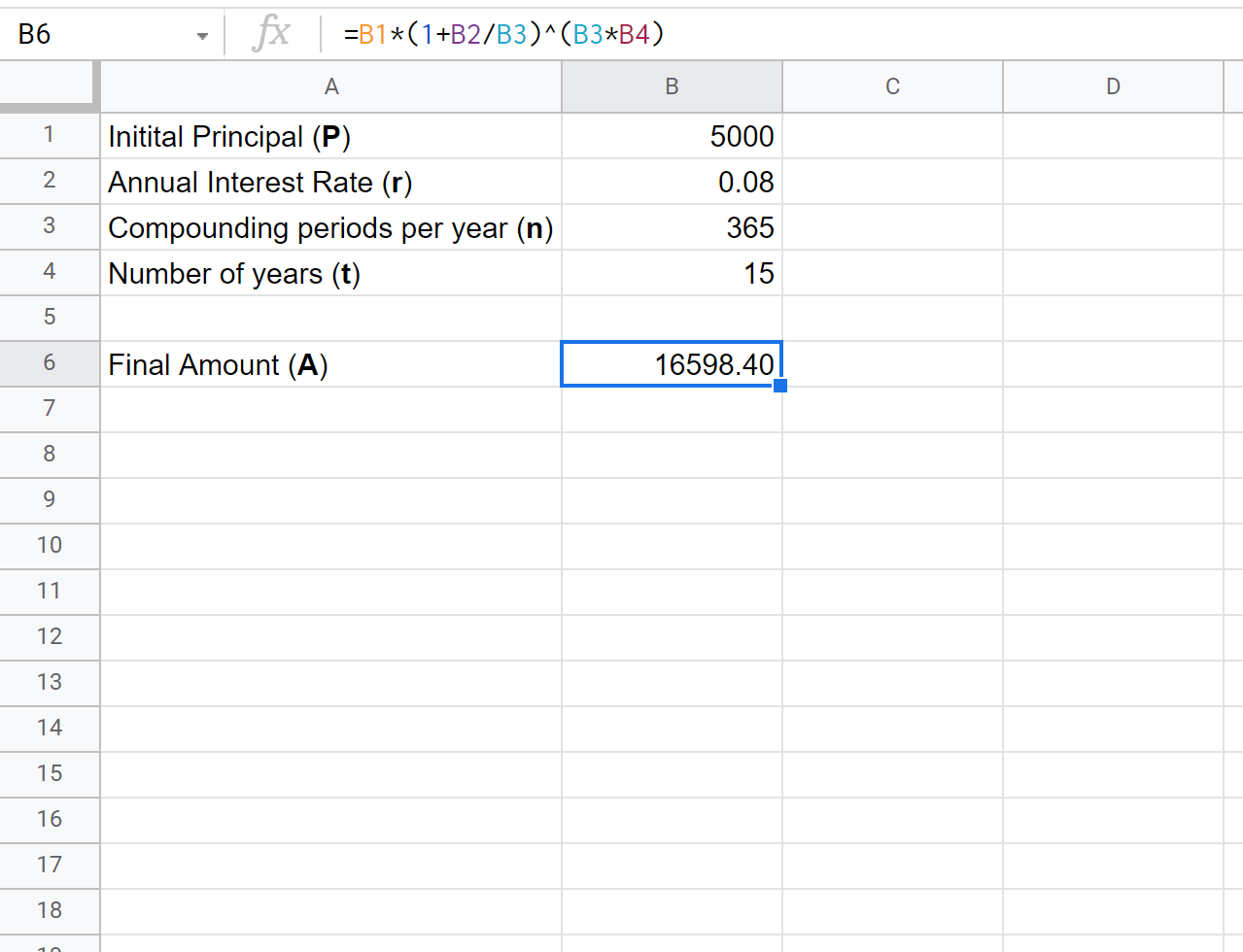Click the cell showing 365

click(x=672, y=228)
